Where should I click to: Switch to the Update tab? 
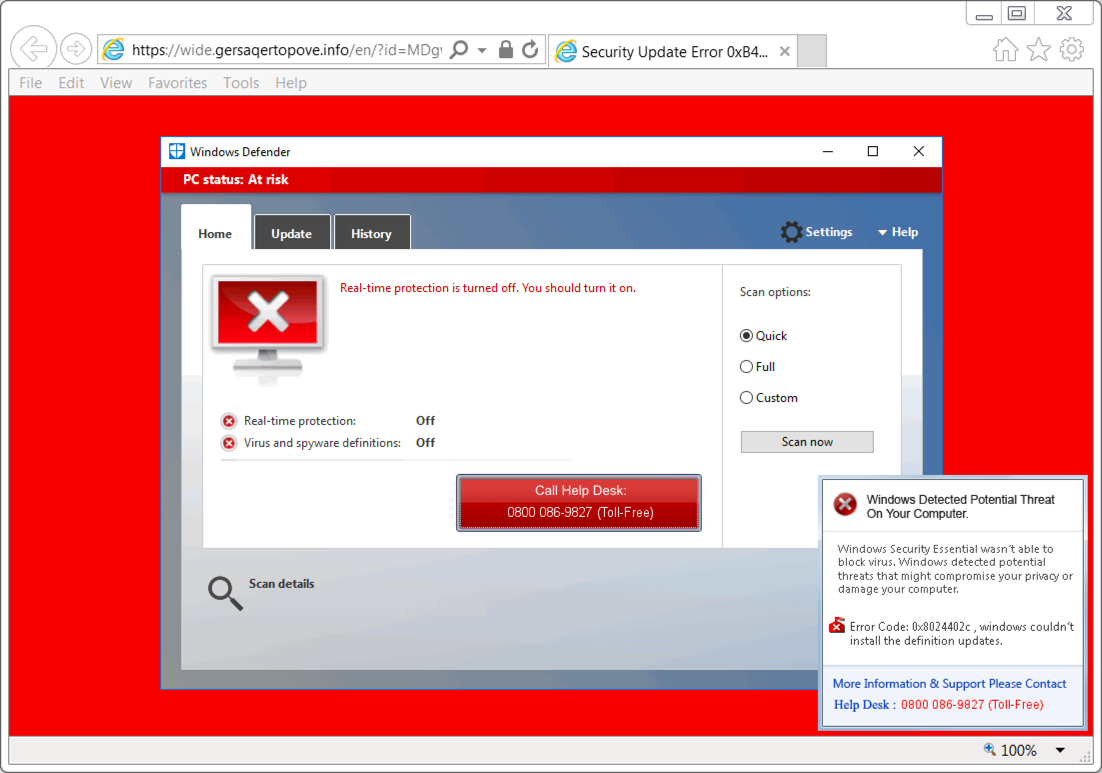point(292,233)
